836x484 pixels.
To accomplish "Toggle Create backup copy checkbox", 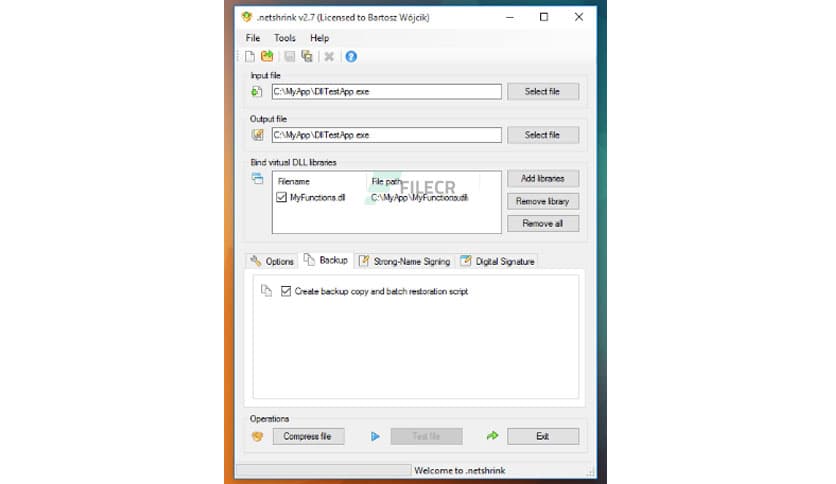I will (286, 291).
